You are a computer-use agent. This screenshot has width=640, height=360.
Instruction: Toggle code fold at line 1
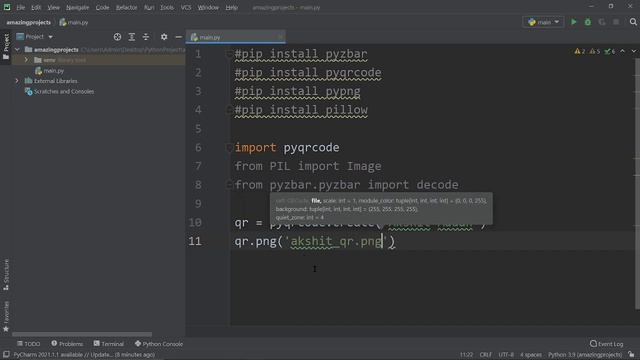229,54
